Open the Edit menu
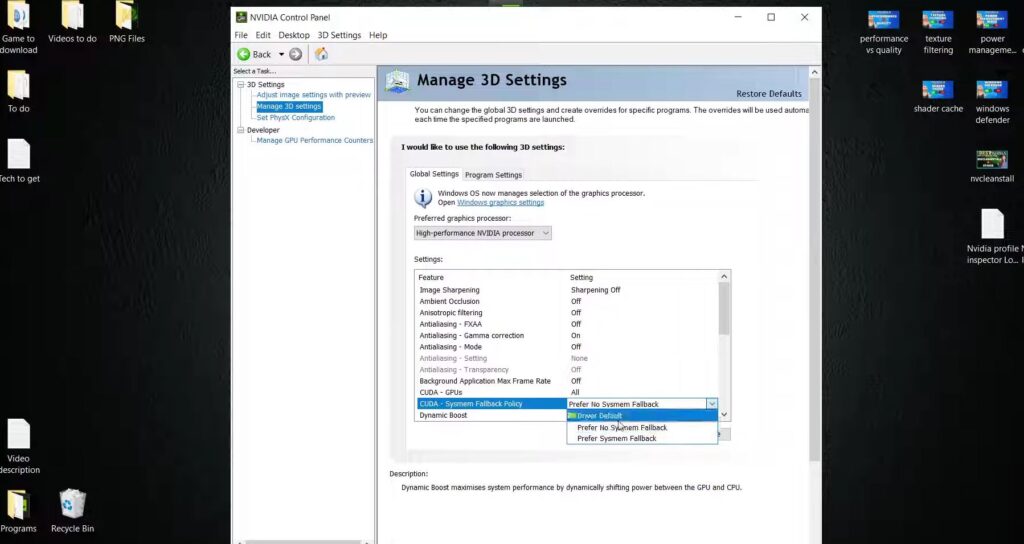The width and height of the screenshot is (1024, 544). (x=263, y=35)
